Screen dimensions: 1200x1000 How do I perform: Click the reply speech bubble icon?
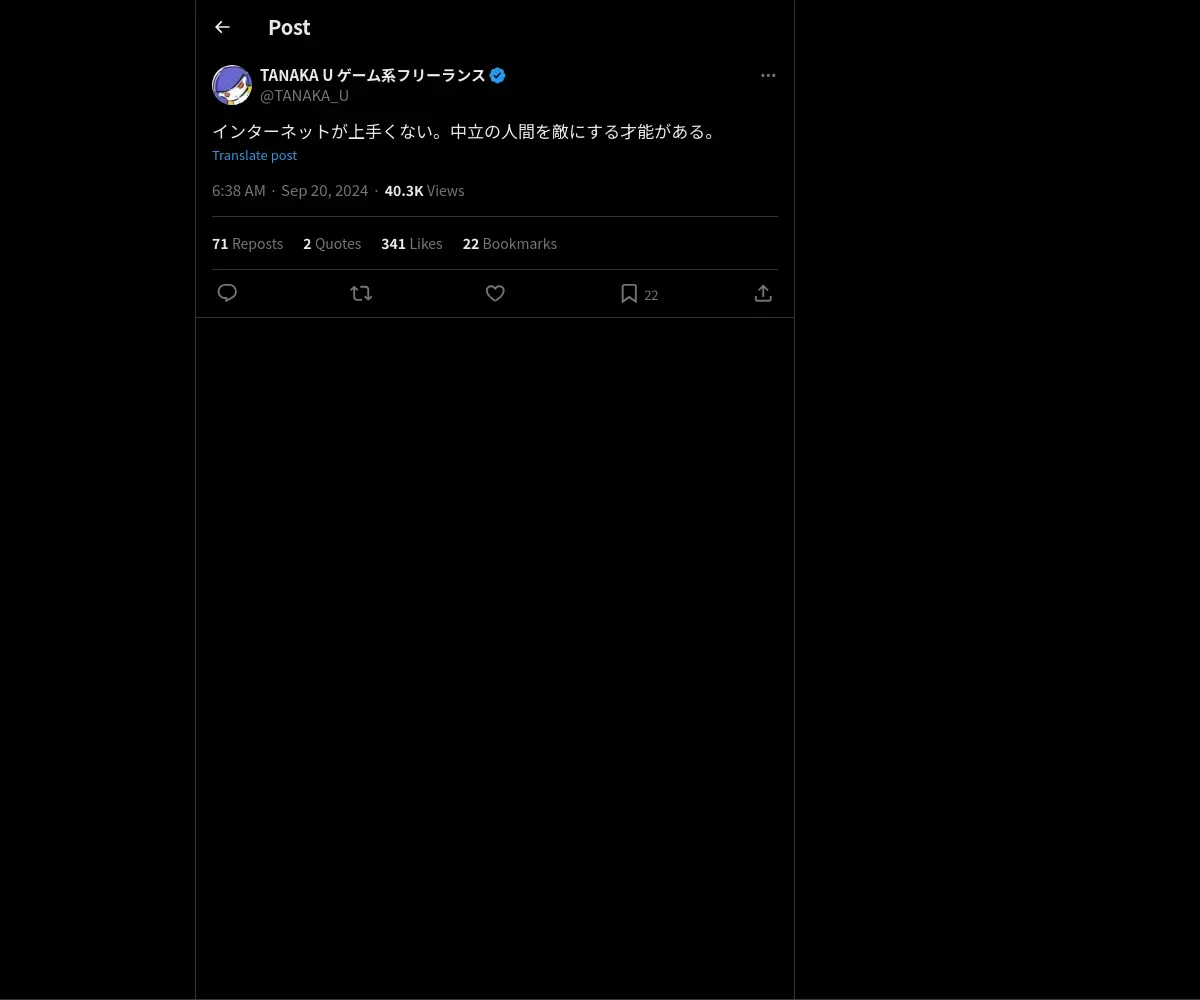(x=227, y=293)
